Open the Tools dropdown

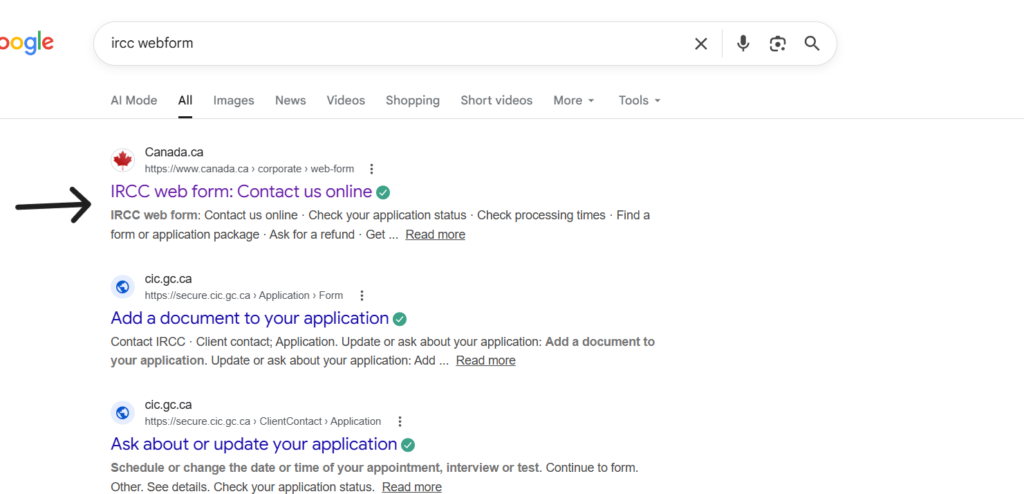(639, 100)
